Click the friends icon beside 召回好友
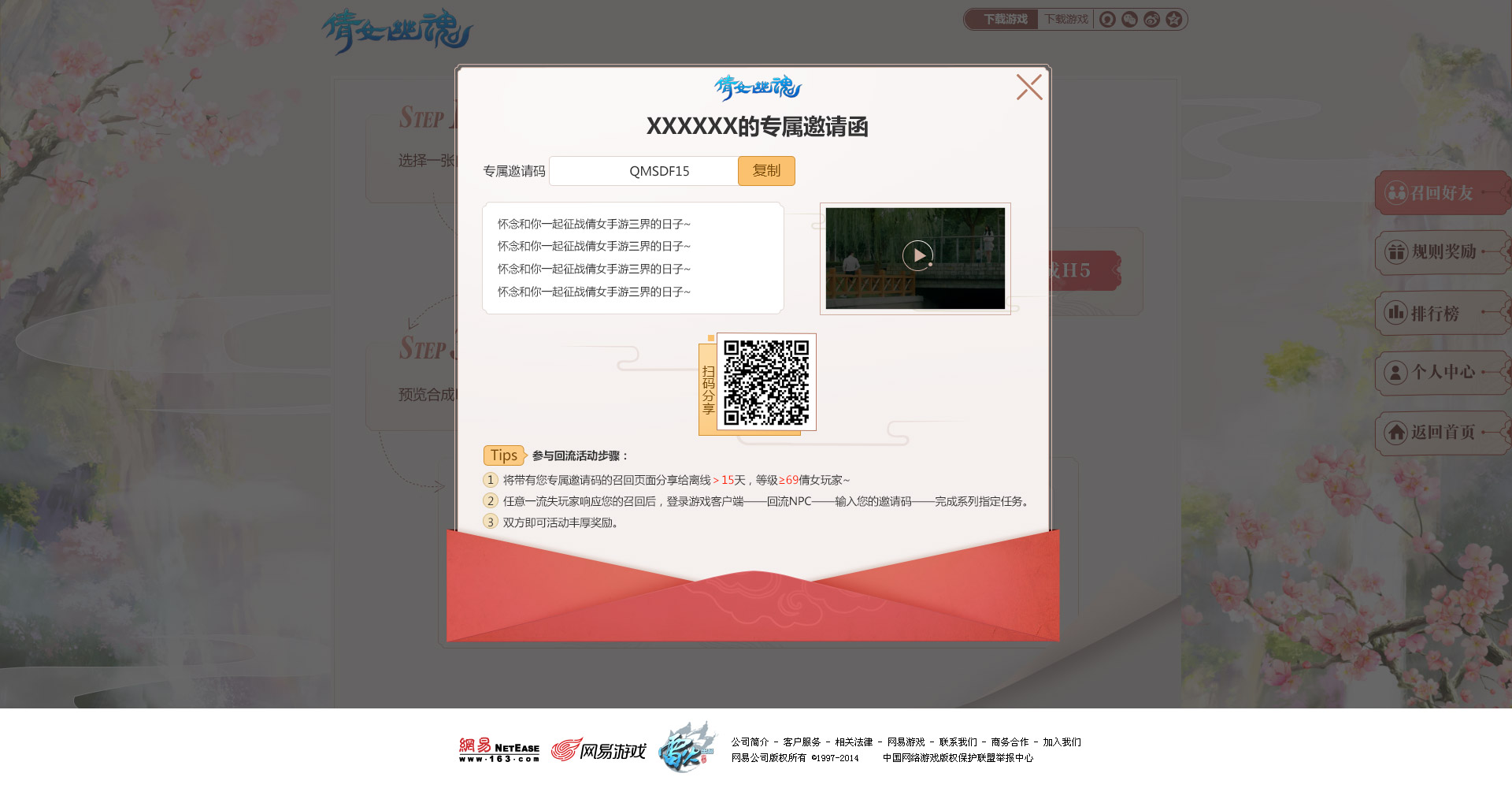 click(1396, 192)
